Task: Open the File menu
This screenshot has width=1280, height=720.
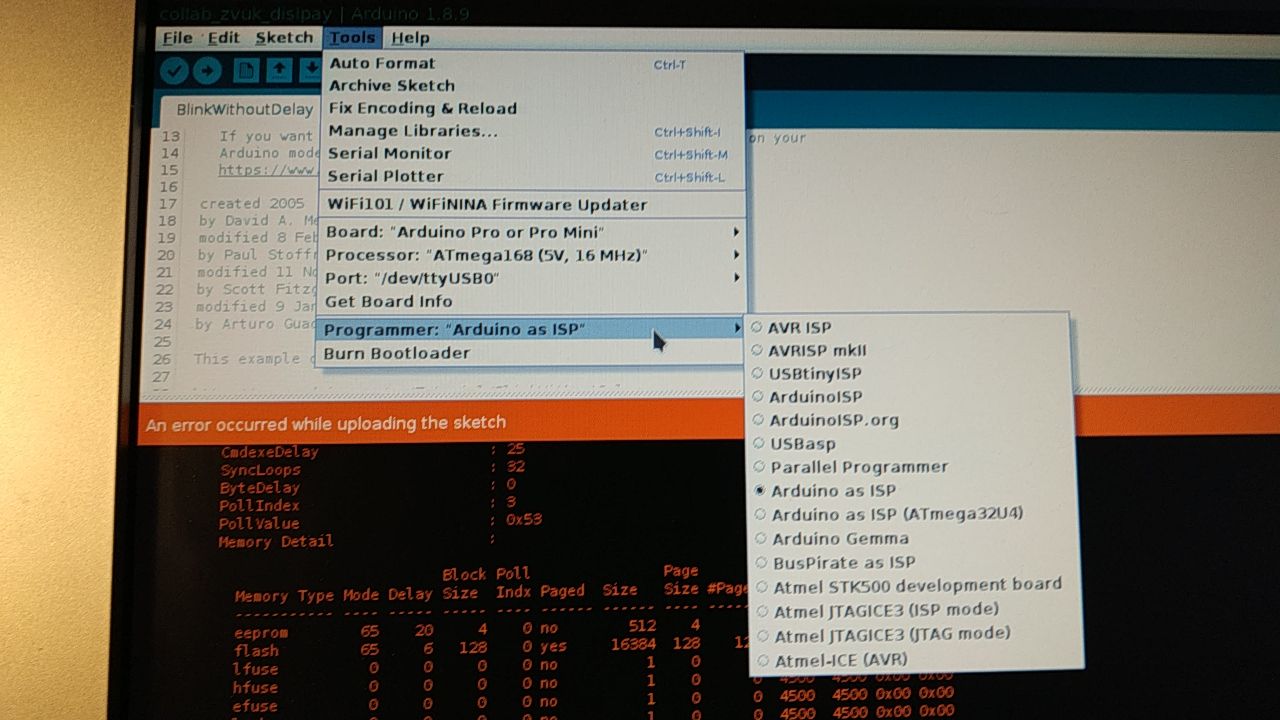Action: (x=177, y=38)
